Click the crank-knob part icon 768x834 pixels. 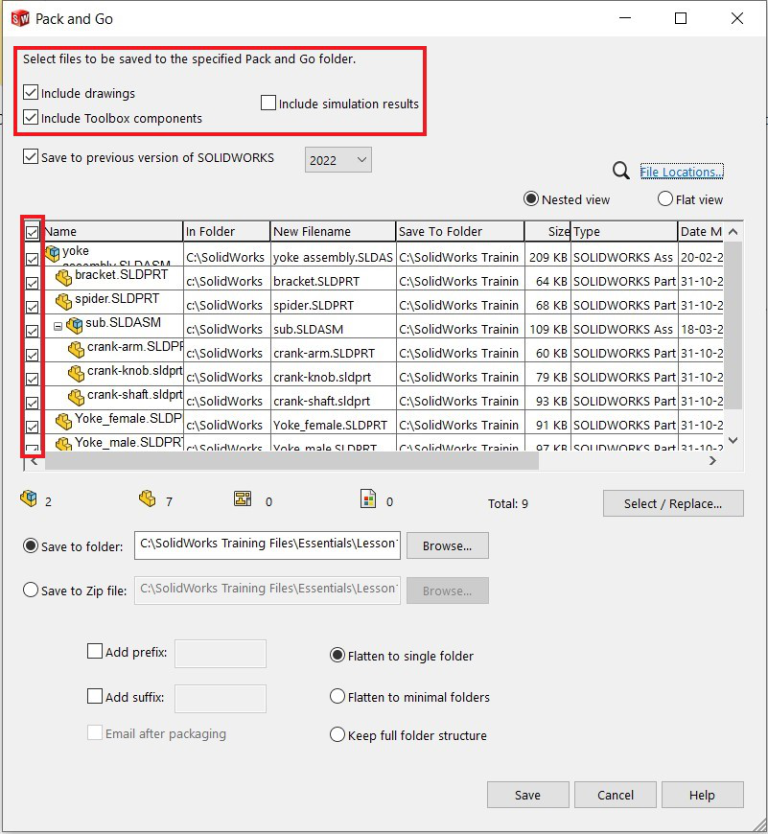pyautogui.click(x=76, y=373)
